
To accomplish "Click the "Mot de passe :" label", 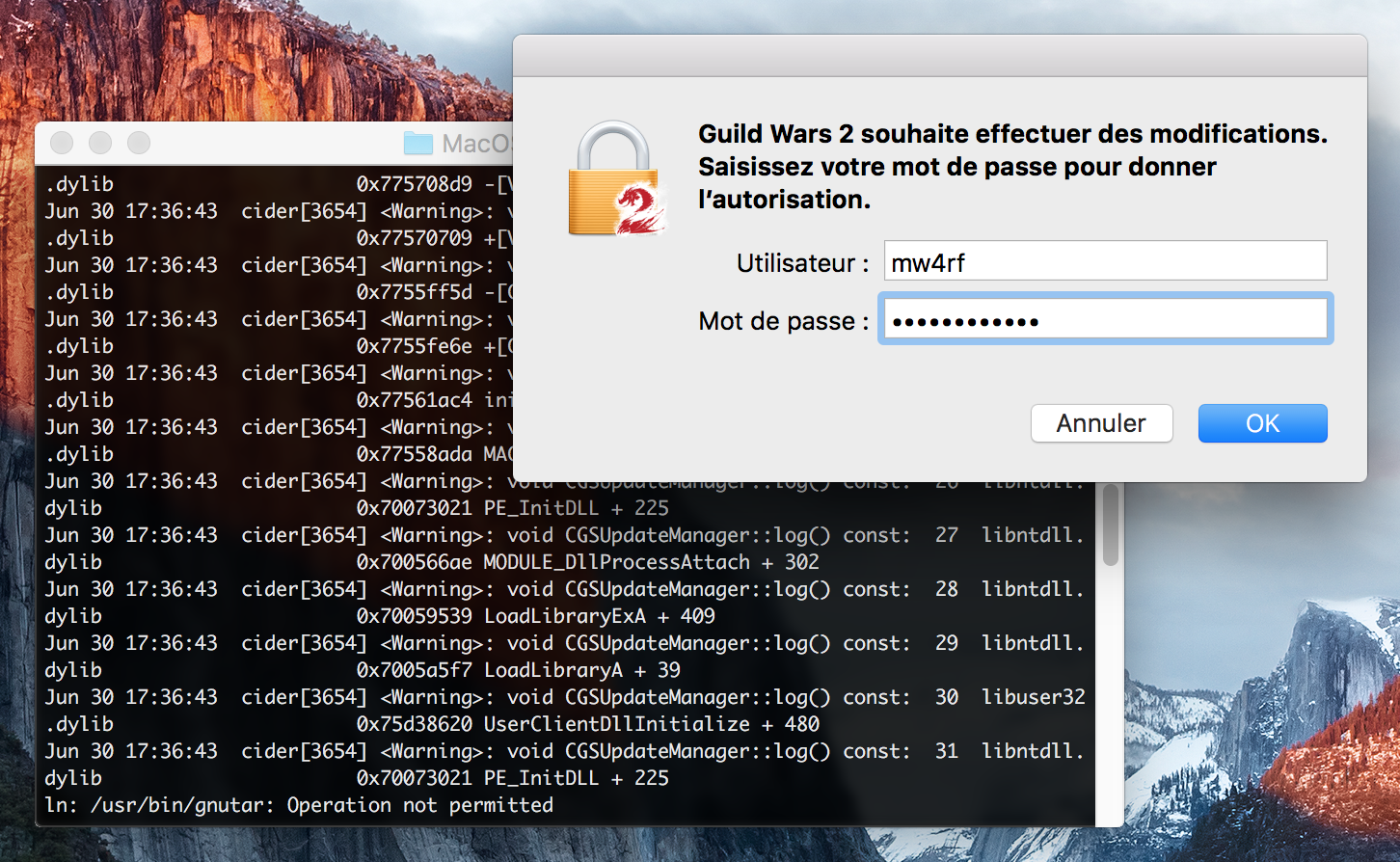I will (x=783, y=321).
